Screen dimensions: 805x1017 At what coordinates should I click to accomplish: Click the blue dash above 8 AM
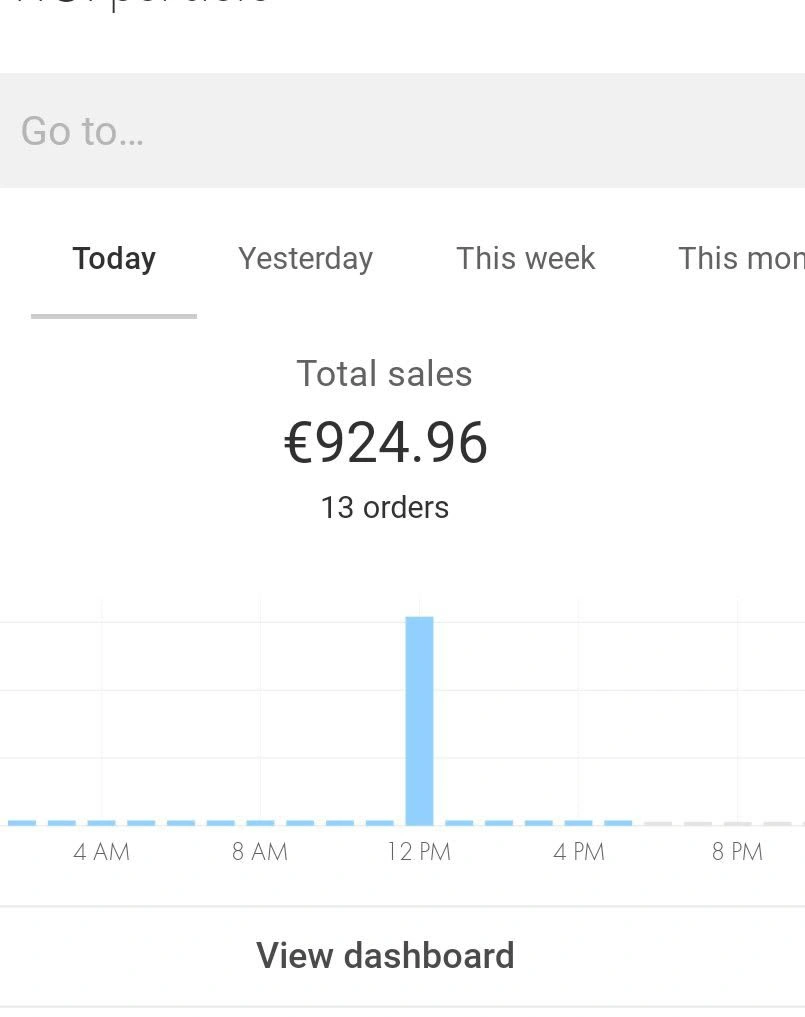[x=260, y=823]
